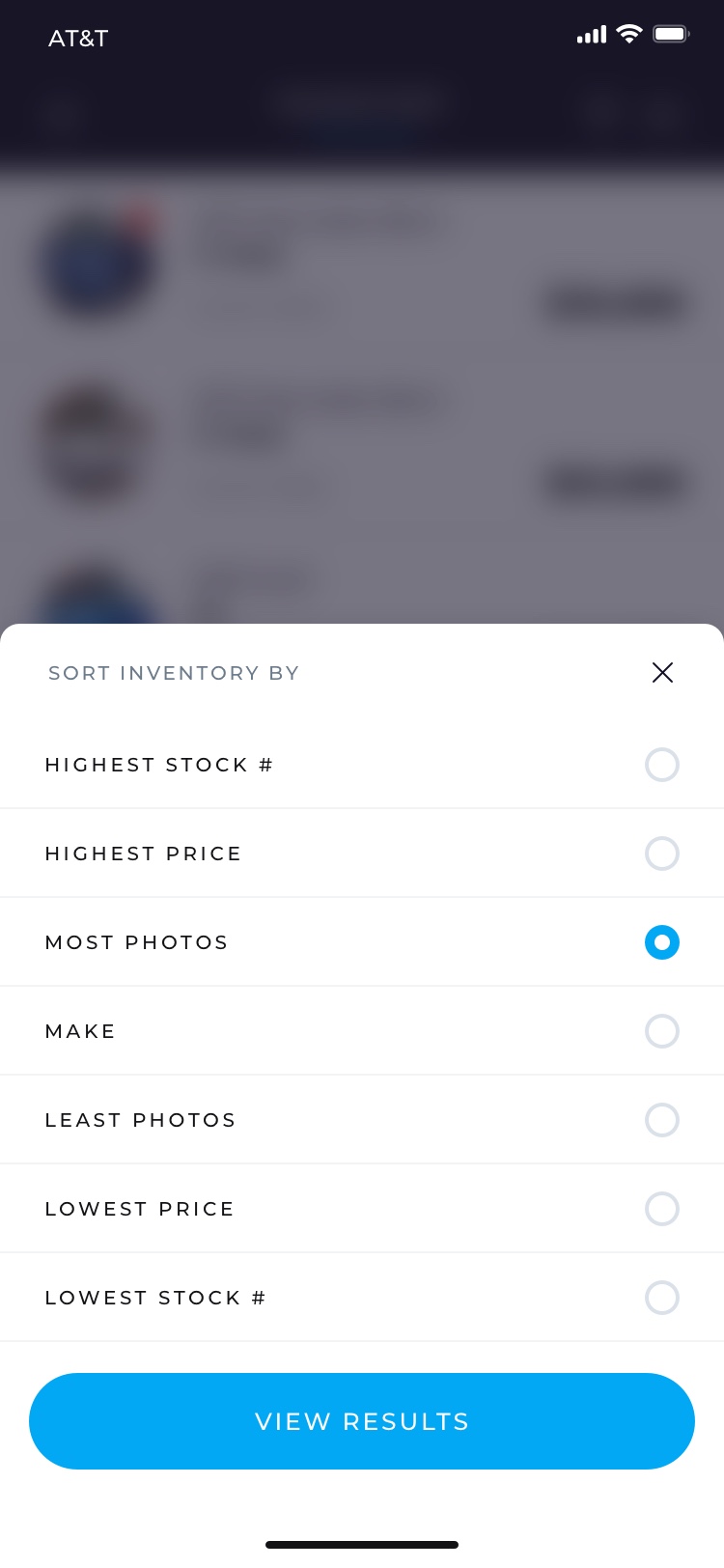The image size is (724, 1568).
Task: Tap the home indicator bar
Action: [362, 1545]
